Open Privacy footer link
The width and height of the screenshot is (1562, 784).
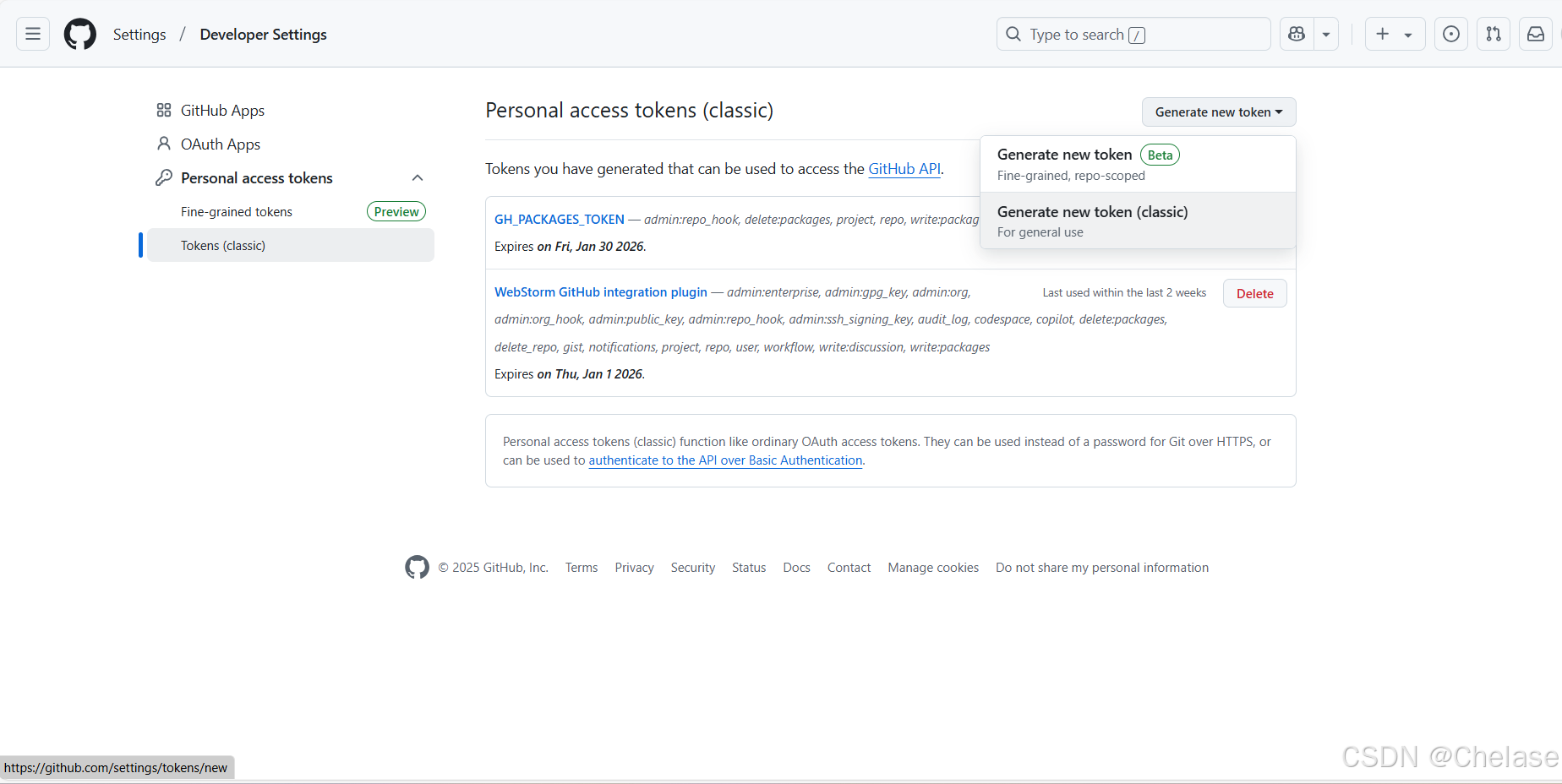(635, 568)
